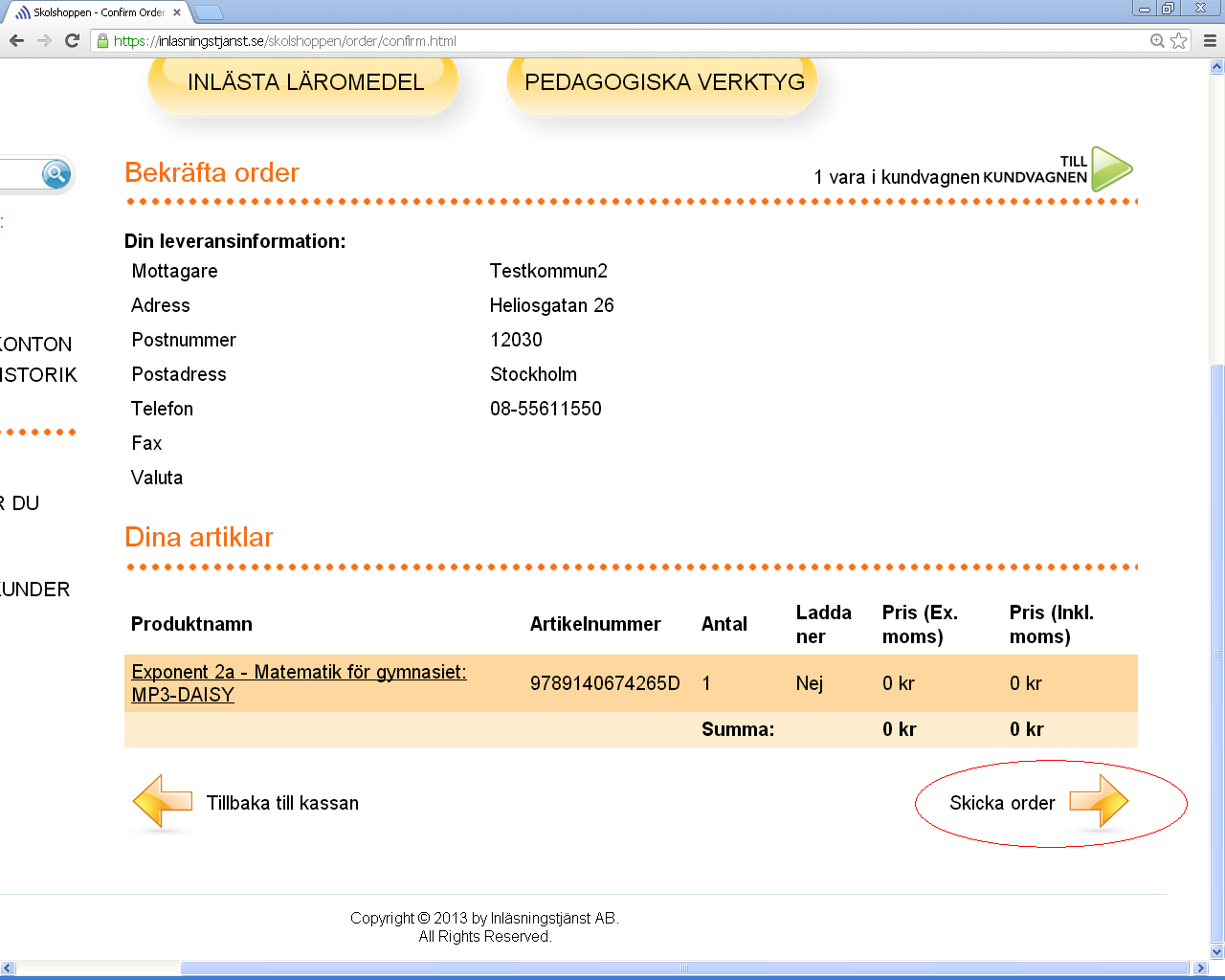Click the right-pointing orange Skicka order arrow
Screen dimensions: 1225x980
tap(1099, 801)
